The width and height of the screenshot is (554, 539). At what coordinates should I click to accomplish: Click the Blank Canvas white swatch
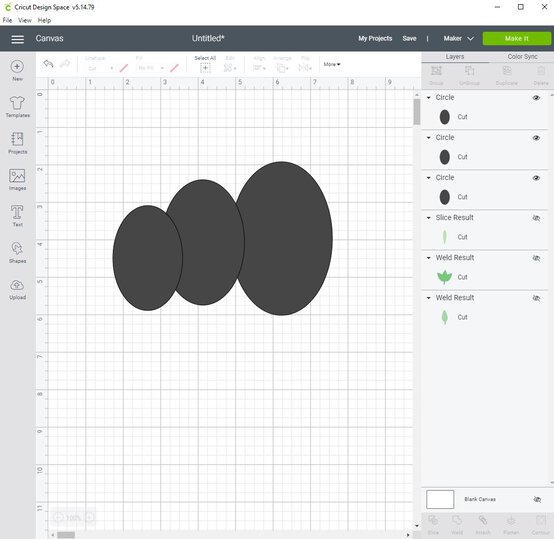click(440, 499)
